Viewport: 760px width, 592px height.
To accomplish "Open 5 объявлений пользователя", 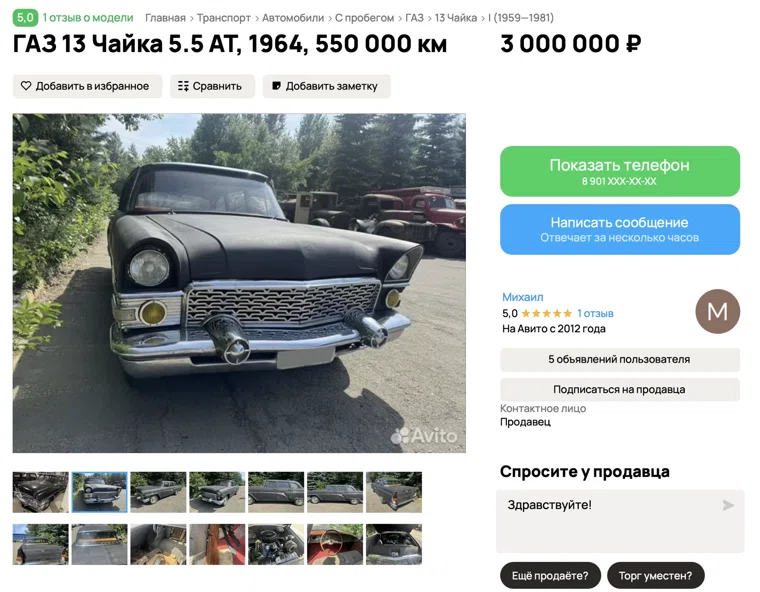I will point(620,360).
